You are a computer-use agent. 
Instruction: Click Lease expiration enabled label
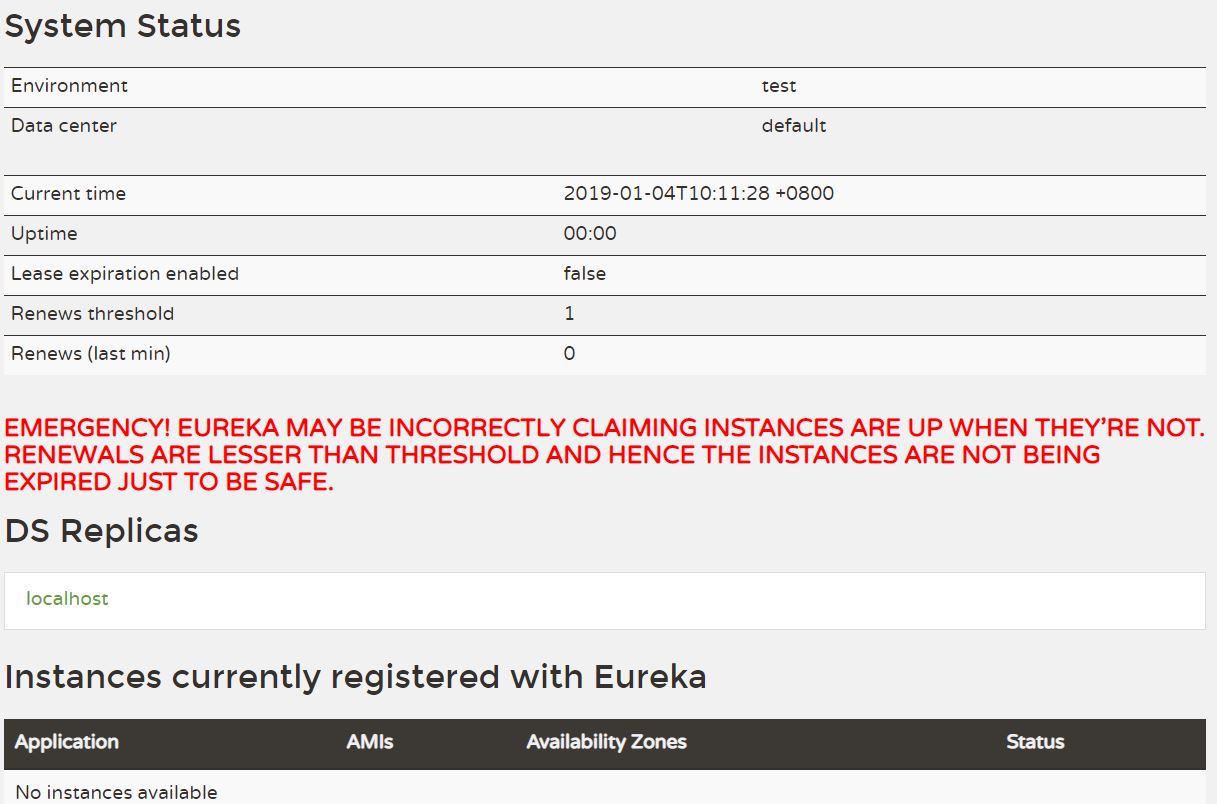coord(125,274)
